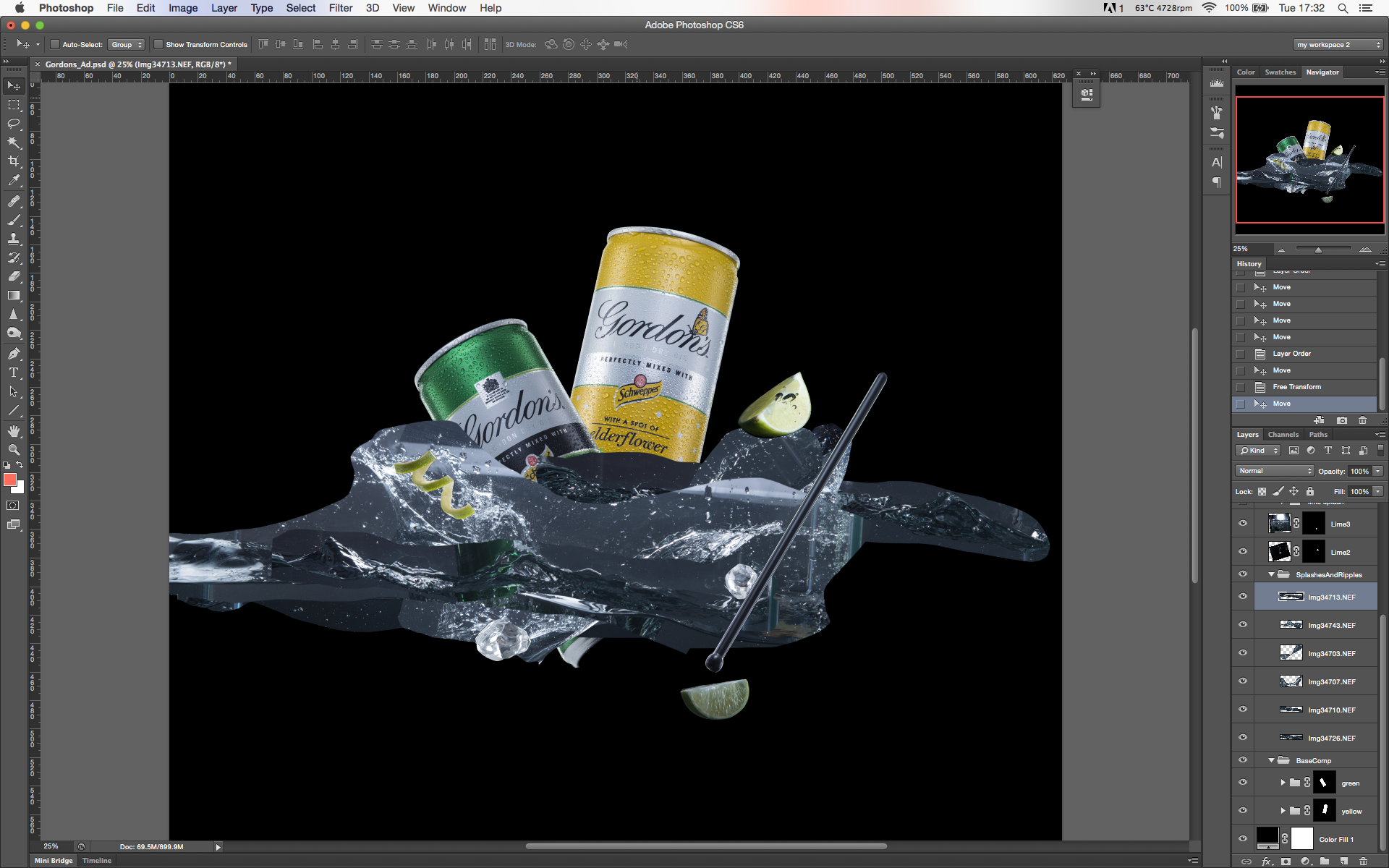Select the Gradient tool

pyautogui.click(x=14, y=295)
